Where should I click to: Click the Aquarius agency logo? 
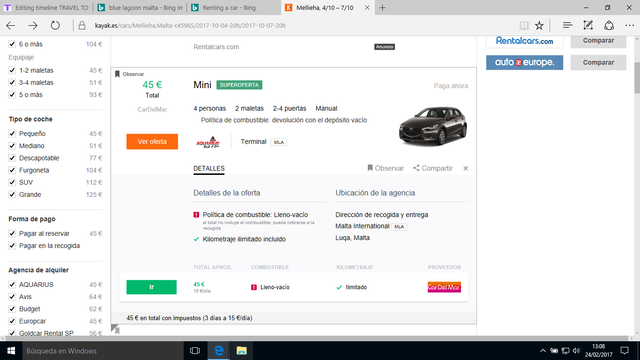point(208,142)
